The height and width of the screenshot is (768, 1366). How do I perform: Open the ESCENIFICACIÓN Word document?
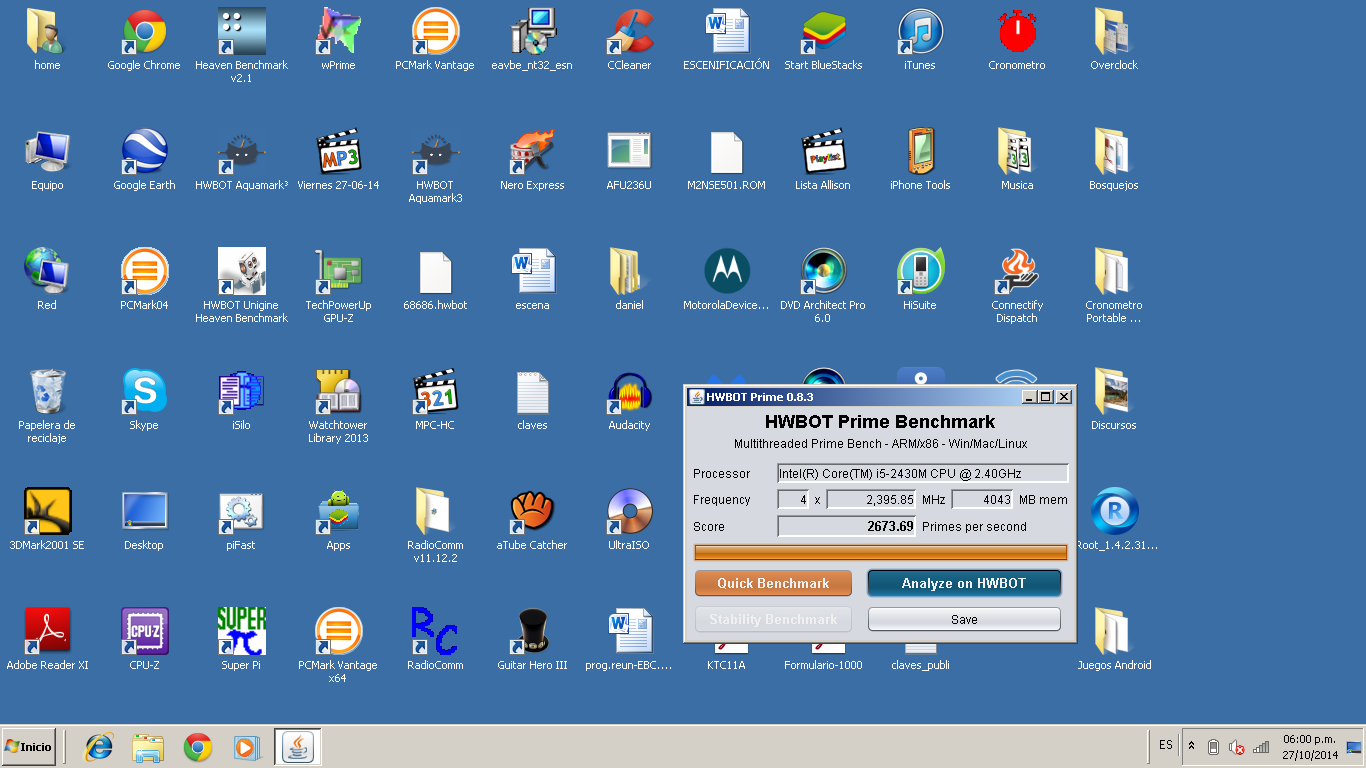click(726, 40)
